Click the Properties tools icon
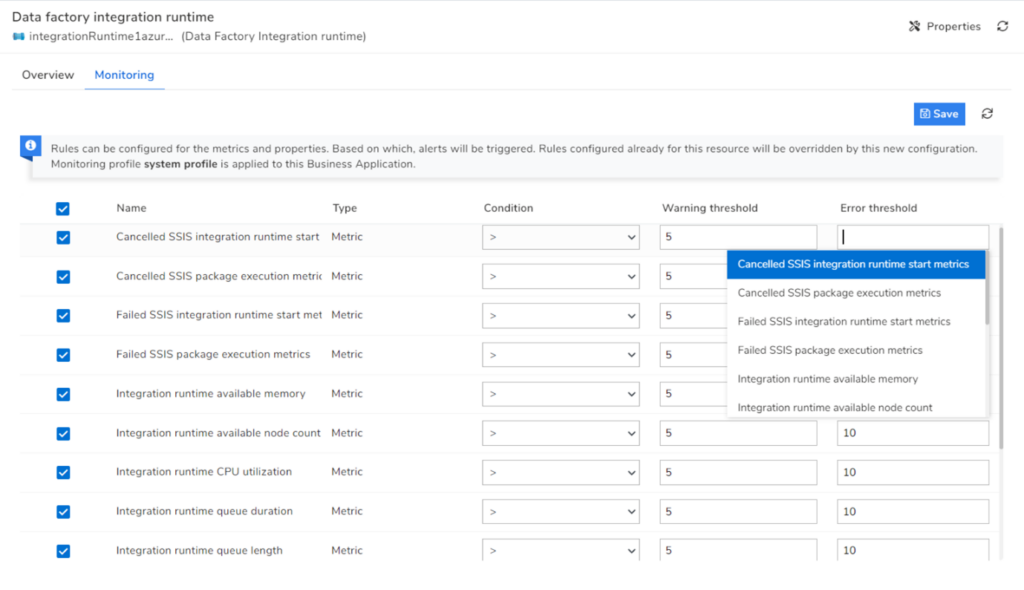 [913, 26]
